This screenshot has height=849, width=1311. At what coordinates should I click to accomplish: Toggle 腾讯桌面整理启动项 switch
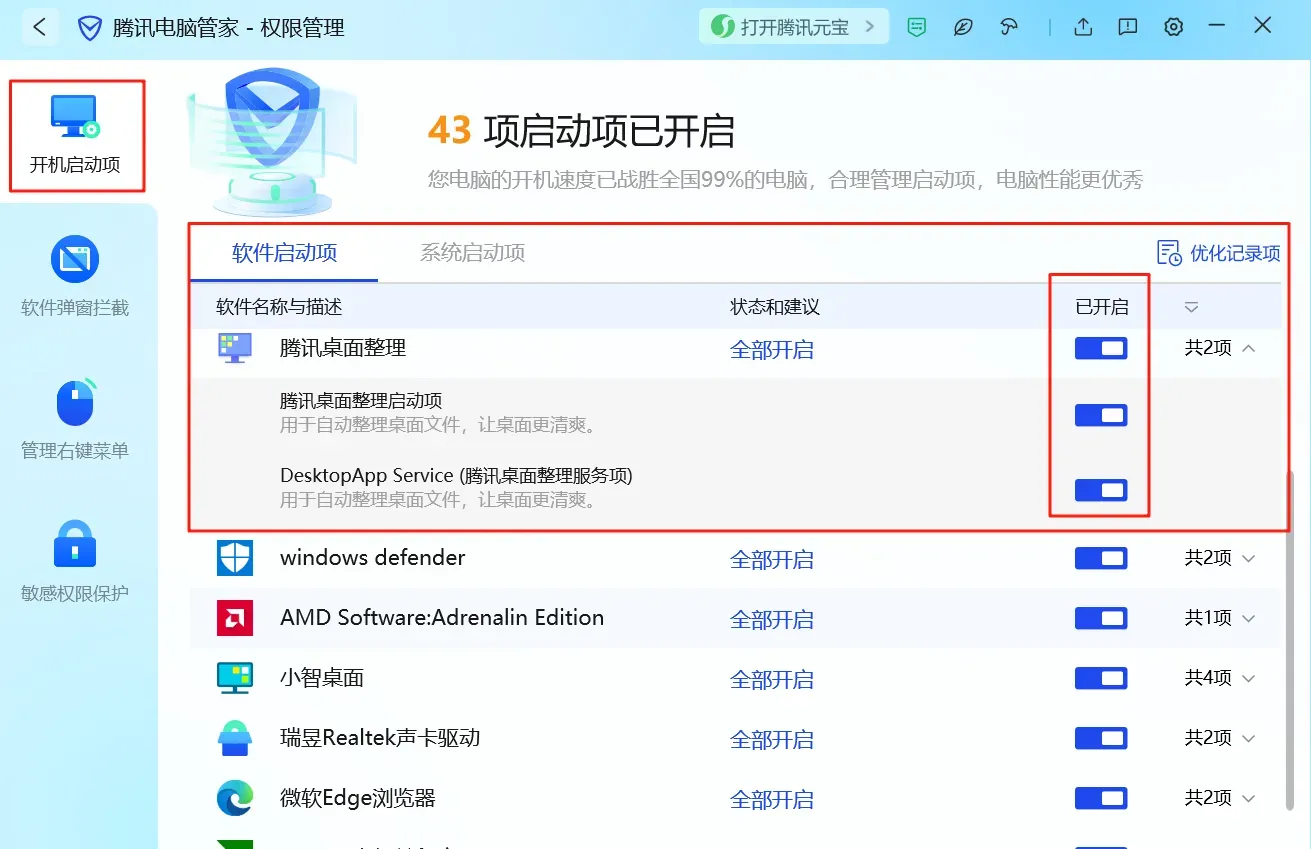pyautogui.click(x=1101, y=415)
